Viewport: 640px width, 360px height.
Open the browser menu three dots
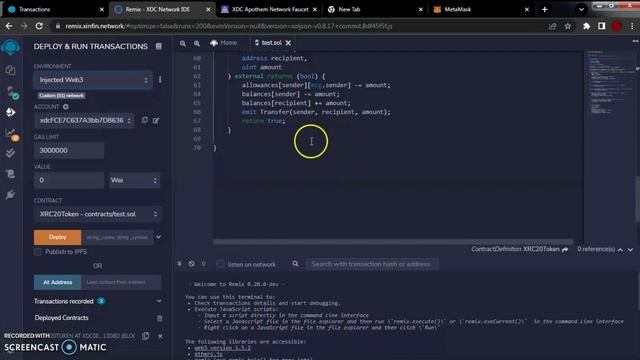[x=632, y=26]
